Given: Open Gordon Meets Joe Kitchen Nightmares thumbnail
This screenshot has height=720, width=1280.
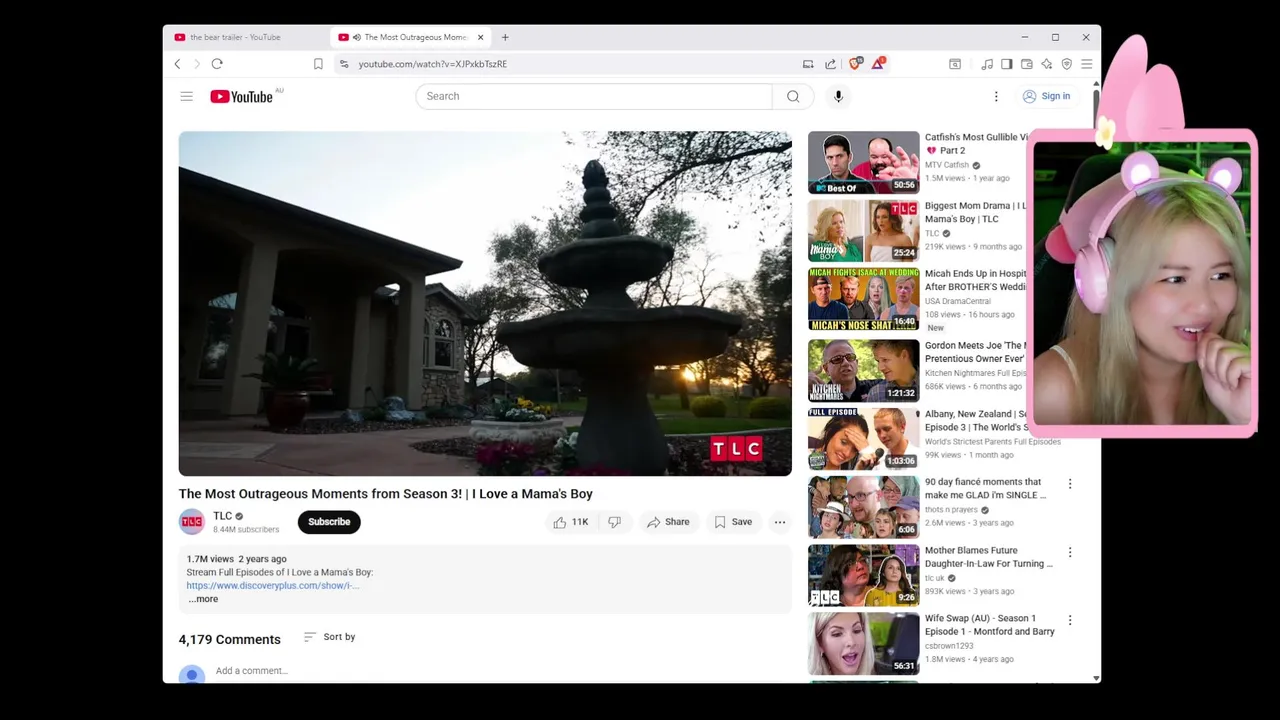Looking at the screenshot, I should 863,370.
